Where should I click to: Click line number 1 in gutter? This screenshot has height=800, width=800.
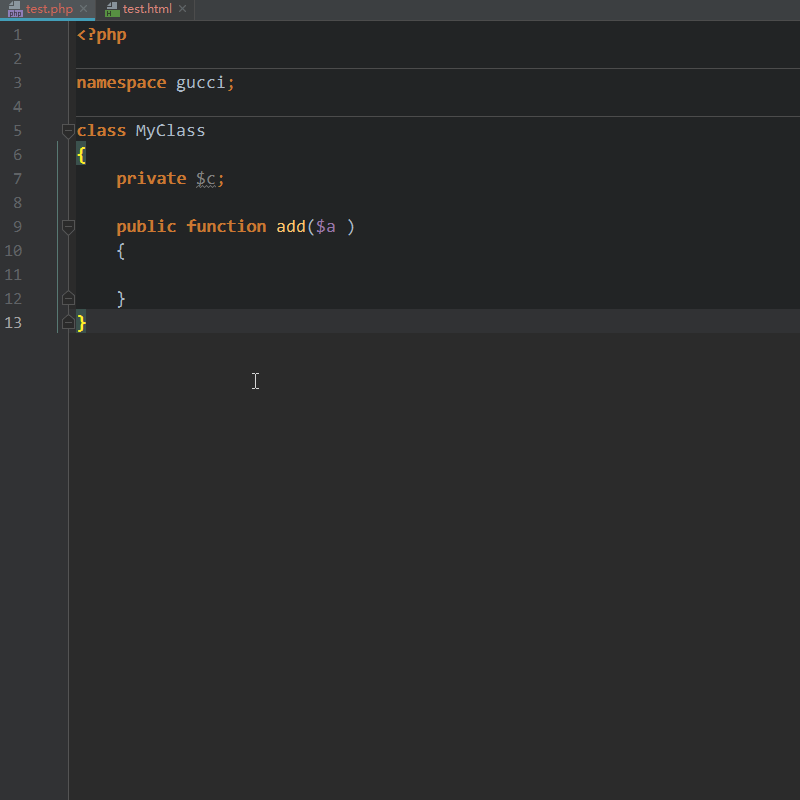[x=17, y=35]
